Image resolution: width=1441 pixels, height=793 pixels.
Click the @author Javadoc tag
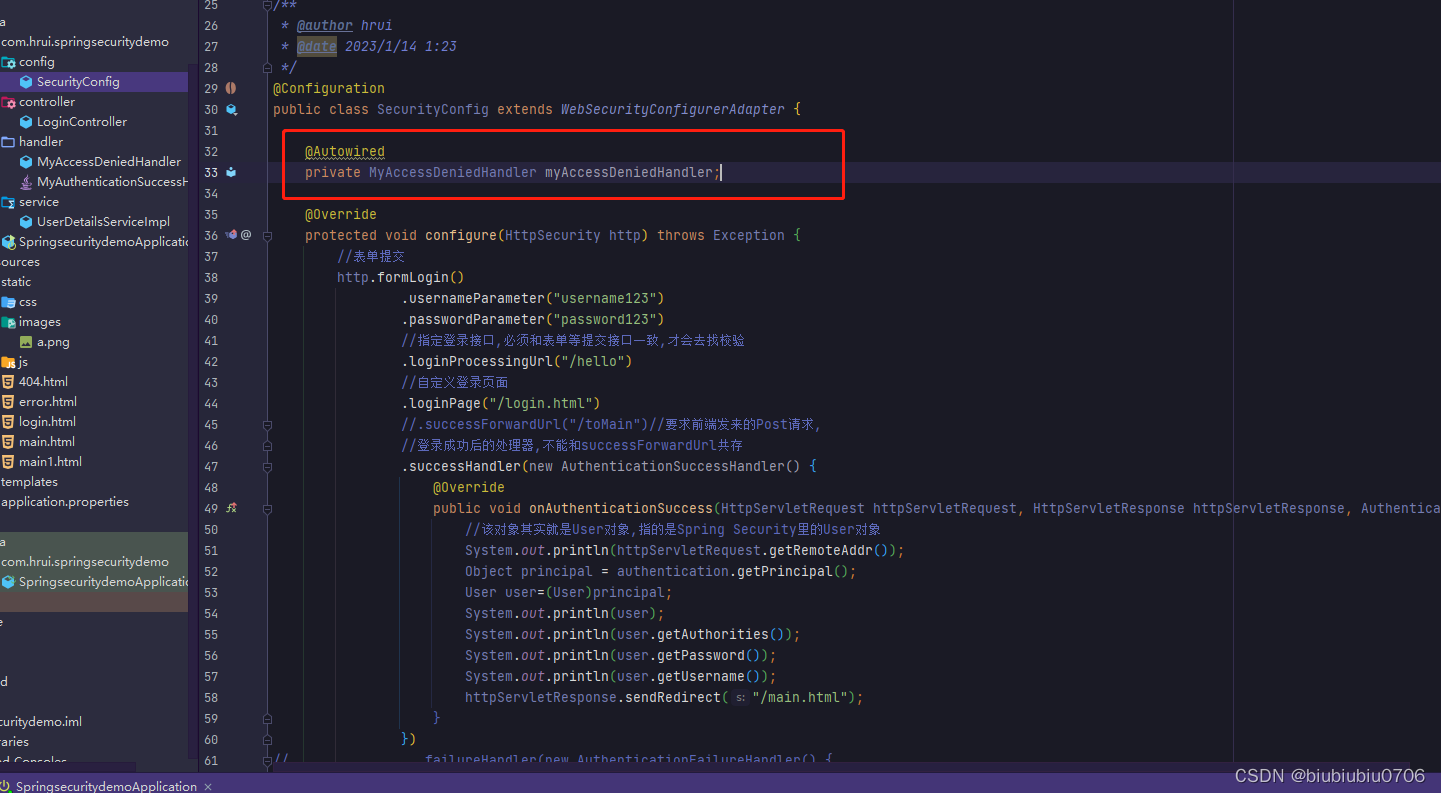tap(325, 25)
